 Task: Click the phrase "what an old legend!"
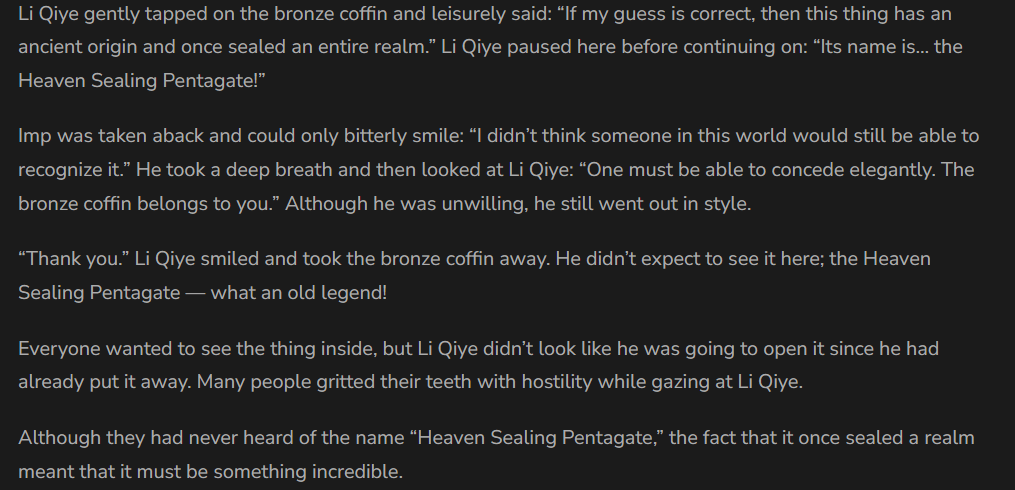coord(298,293)
